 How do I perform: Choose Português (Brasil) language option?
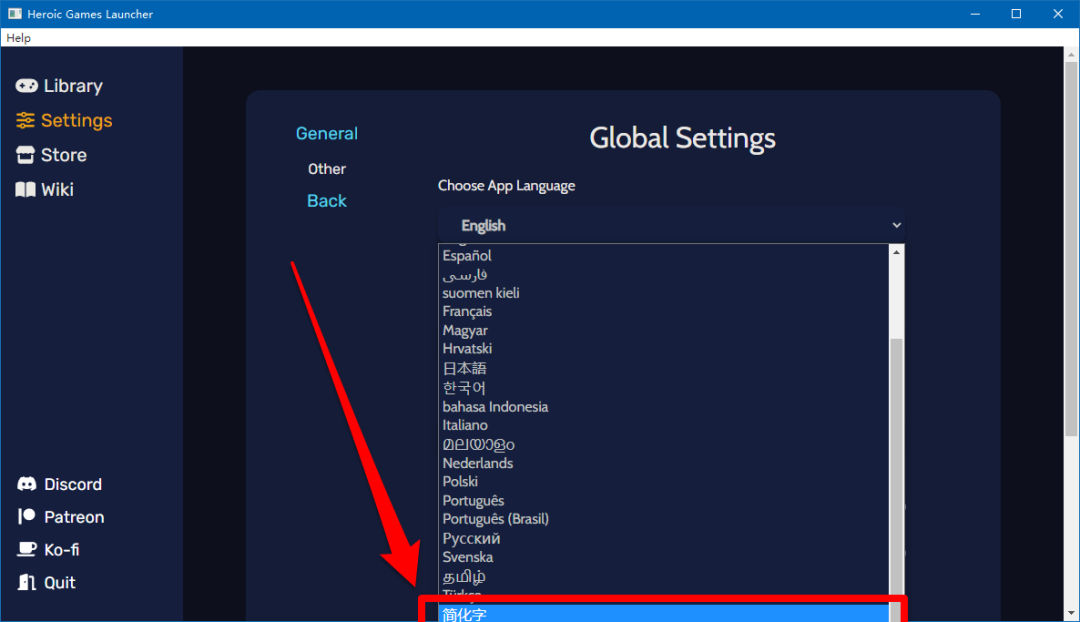coord(495,519)
